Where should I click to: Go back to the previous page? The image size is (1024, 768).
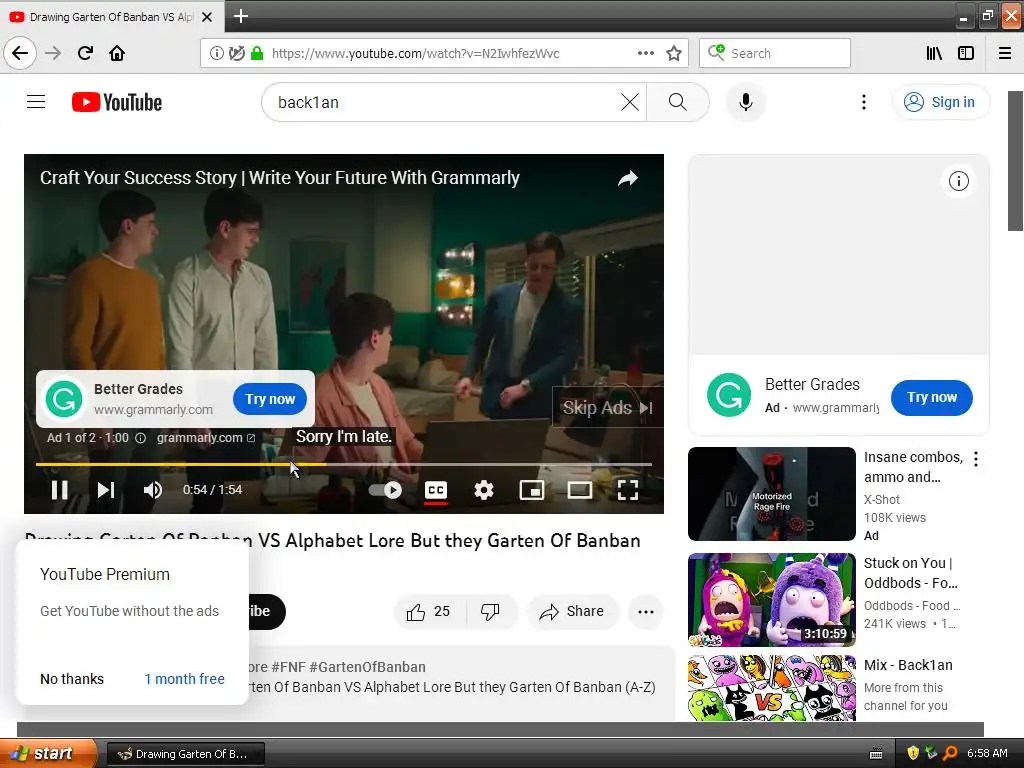coord(20,53)
